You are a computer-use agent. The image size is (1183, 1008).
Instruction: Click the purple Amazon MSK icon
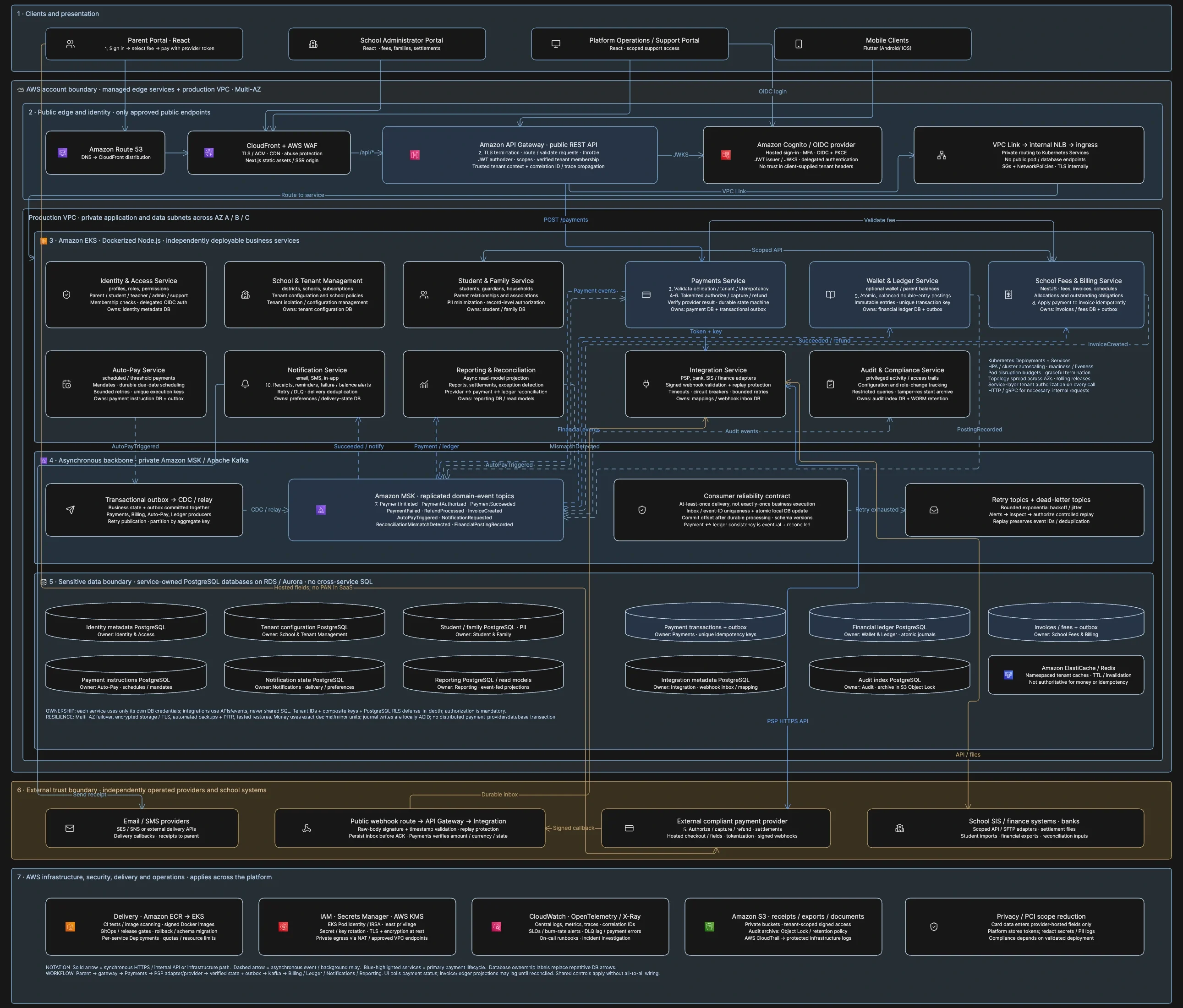tap(321, 510)
